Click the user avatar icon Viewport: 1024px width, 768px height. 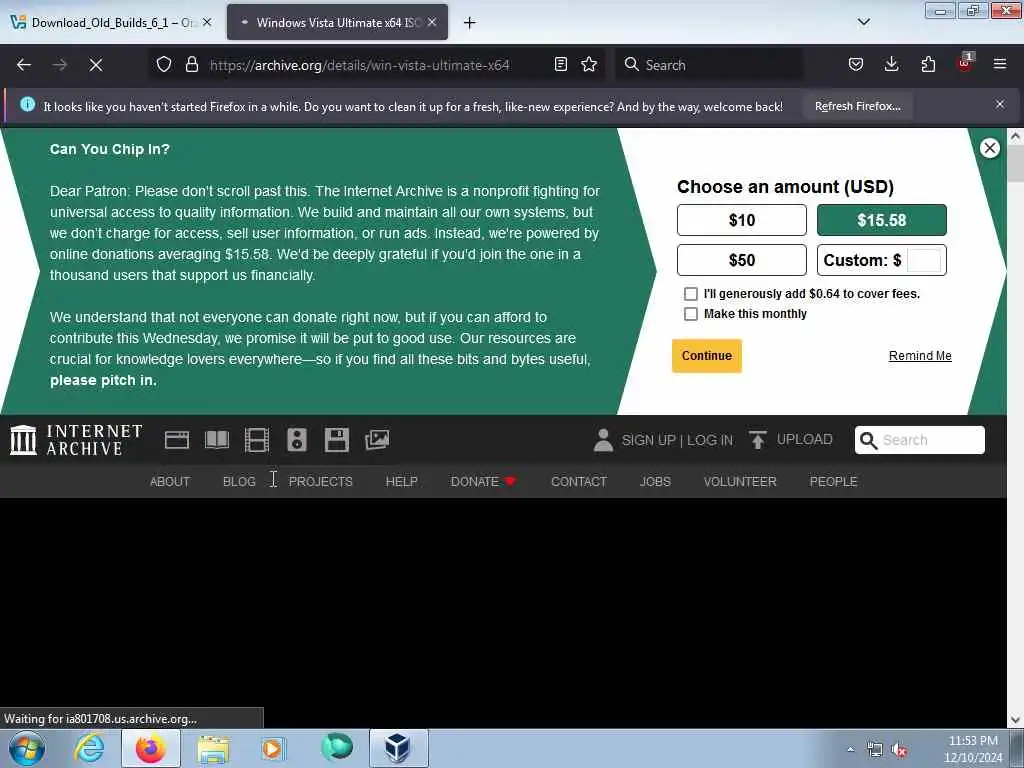tap(603, 440)
